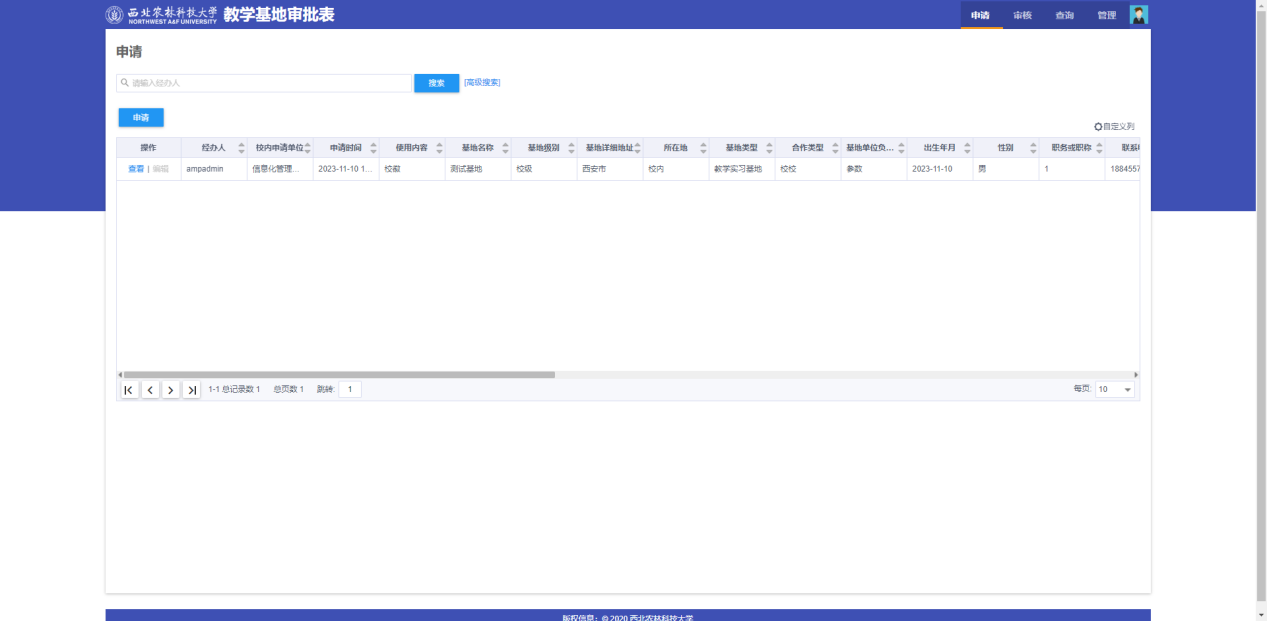Click the university logo in header
This screenshot has width=1267, height=621.
[115, 15]
